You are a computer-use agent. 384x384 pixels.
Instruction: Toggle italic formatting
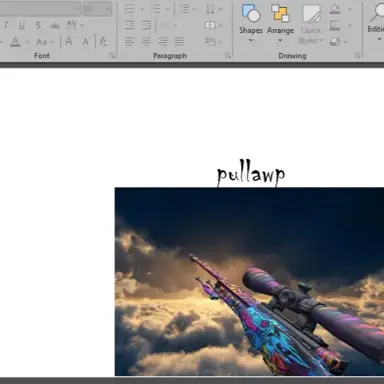point(6,25)
